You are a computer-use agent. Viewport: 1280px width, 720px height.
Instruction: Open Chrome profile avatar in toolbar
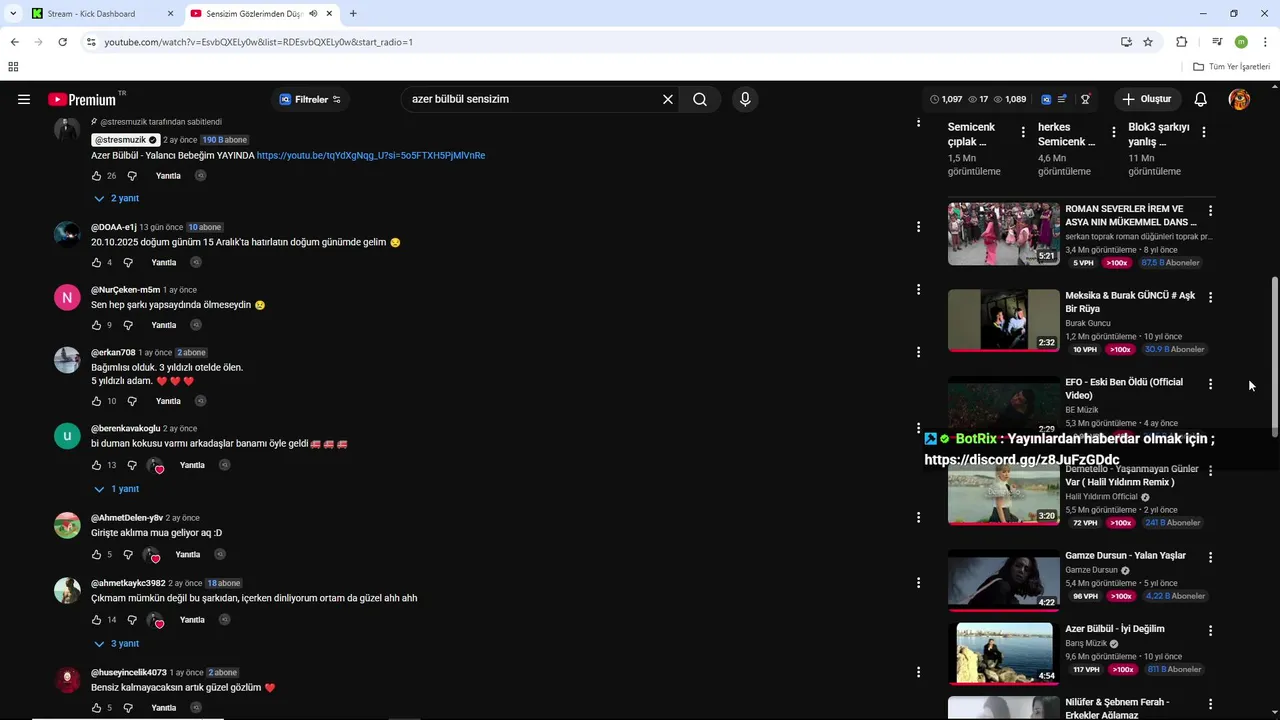tap(1241, 42)
